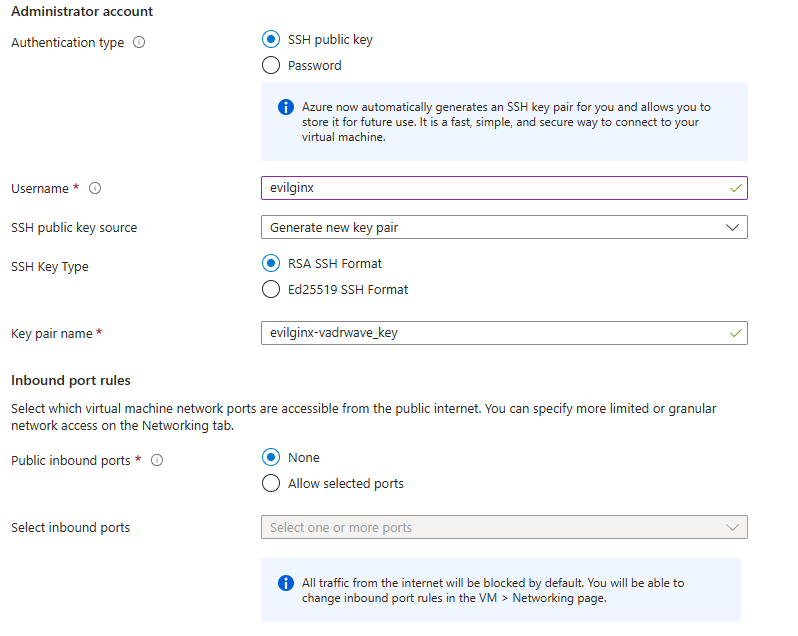Select Allow selected ports option
This screenshot has width=798, height=636.
(271, 483)
